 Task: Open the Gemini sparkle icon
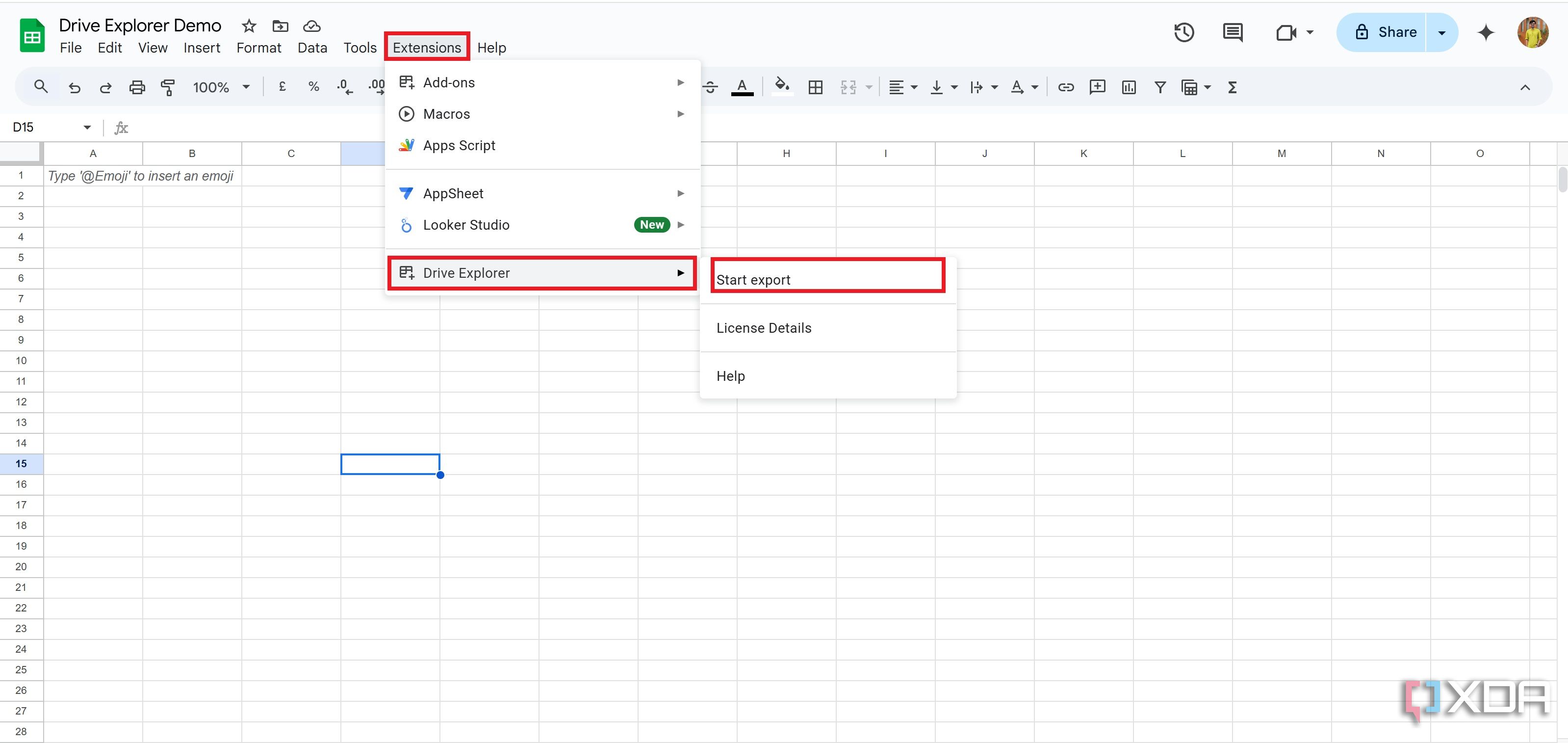1486,32
